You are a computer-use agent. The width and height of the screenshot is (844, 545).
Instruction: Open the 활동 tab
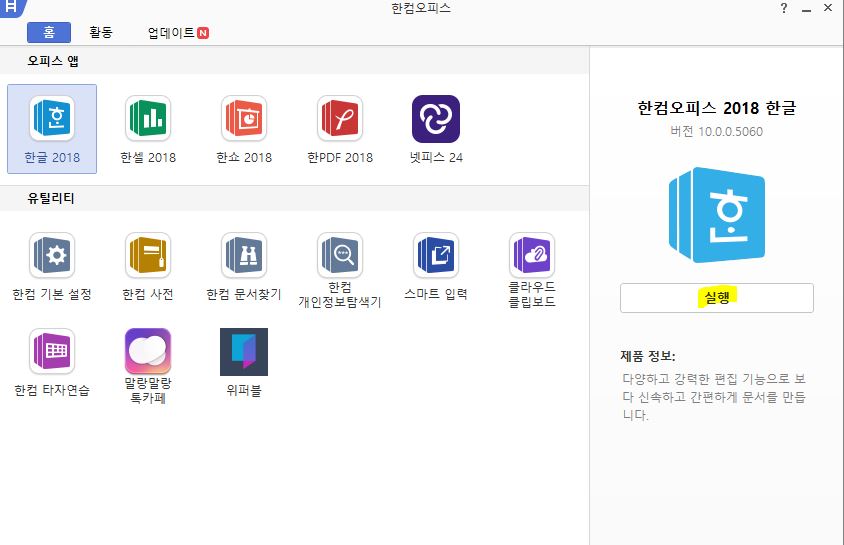click(x=101, y=32)
